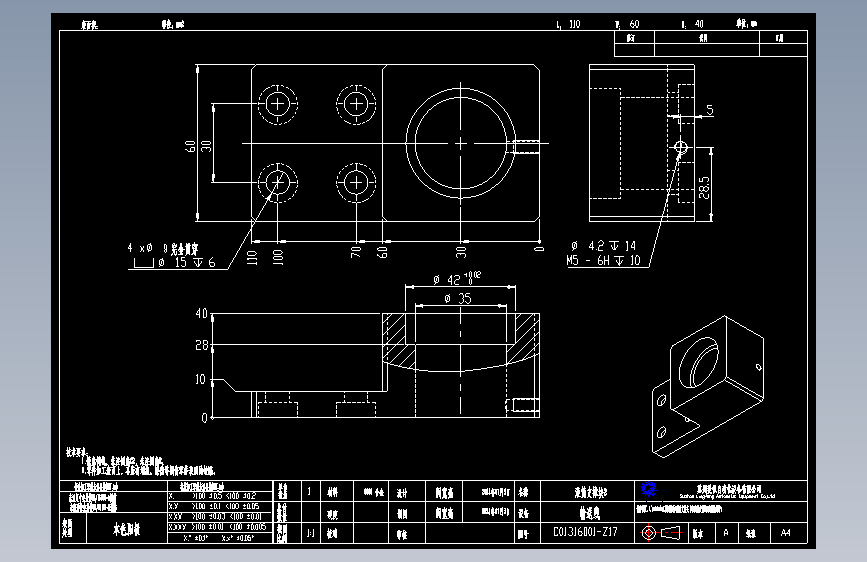Click the version cell containing letter A
Screen dimensions: 867x562
[726, 533]
